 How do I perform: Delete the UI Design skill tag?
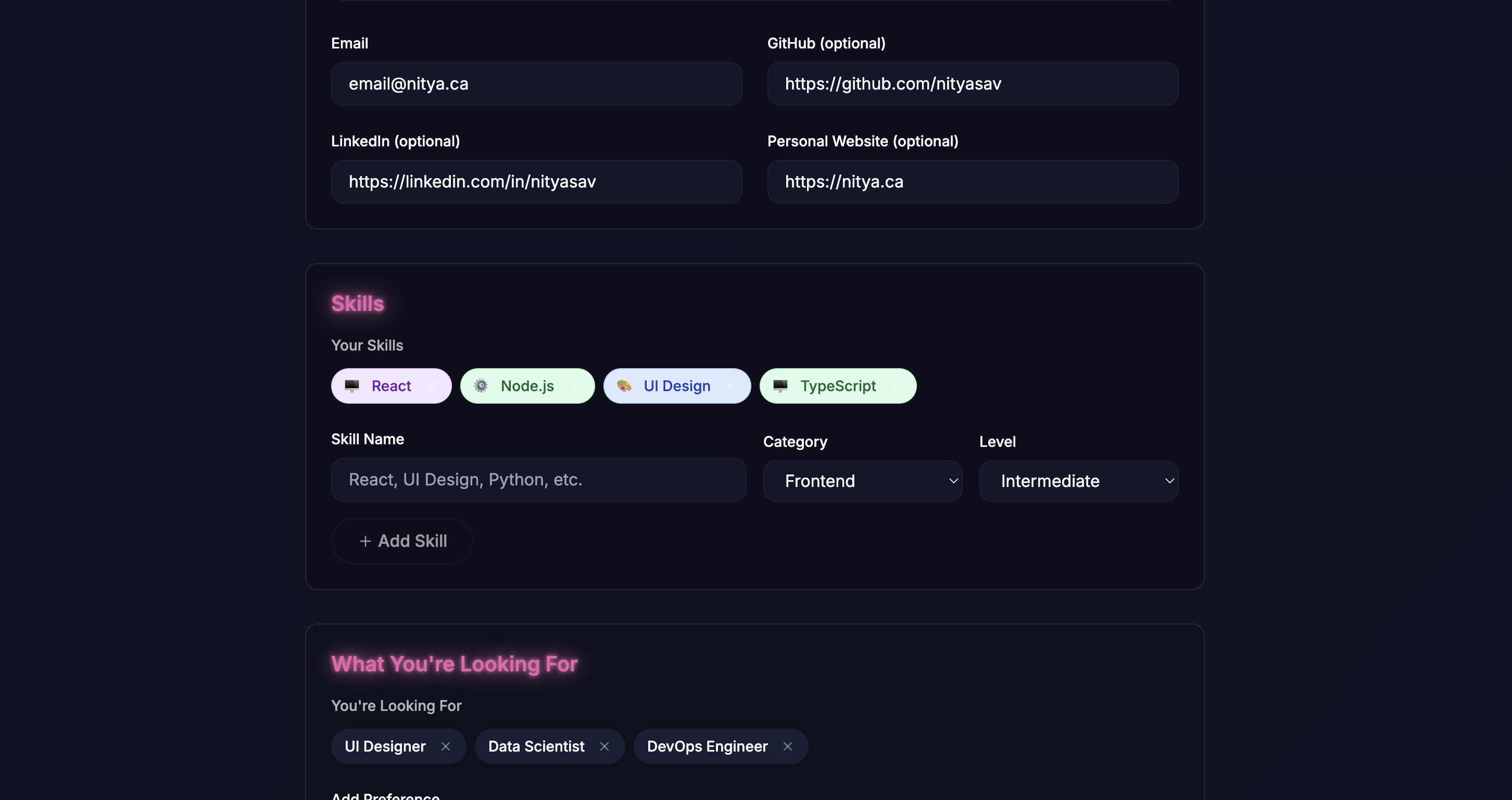(731, 385)
